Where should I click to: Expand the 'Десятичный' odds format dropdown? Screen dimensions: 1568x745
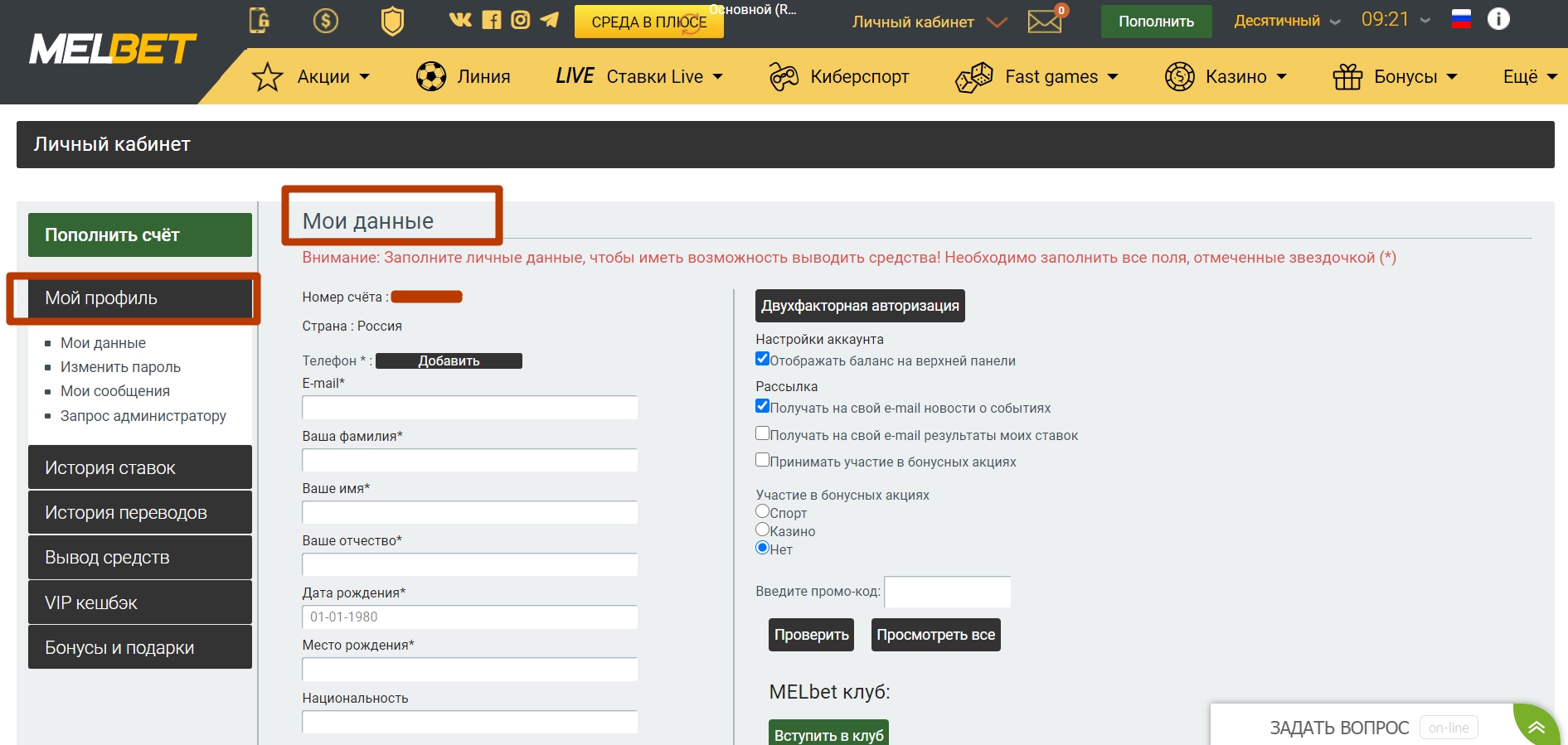click(1287, 21)
